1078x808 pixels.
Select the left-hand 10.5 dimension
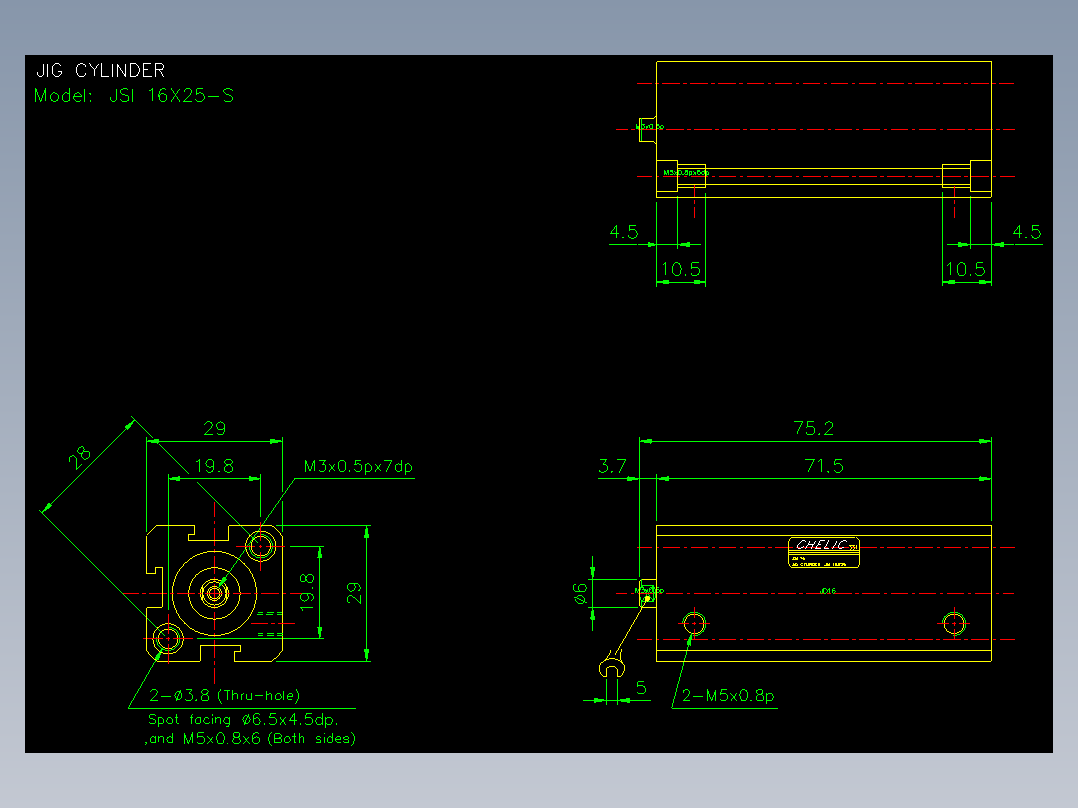(x=681, y=269)
